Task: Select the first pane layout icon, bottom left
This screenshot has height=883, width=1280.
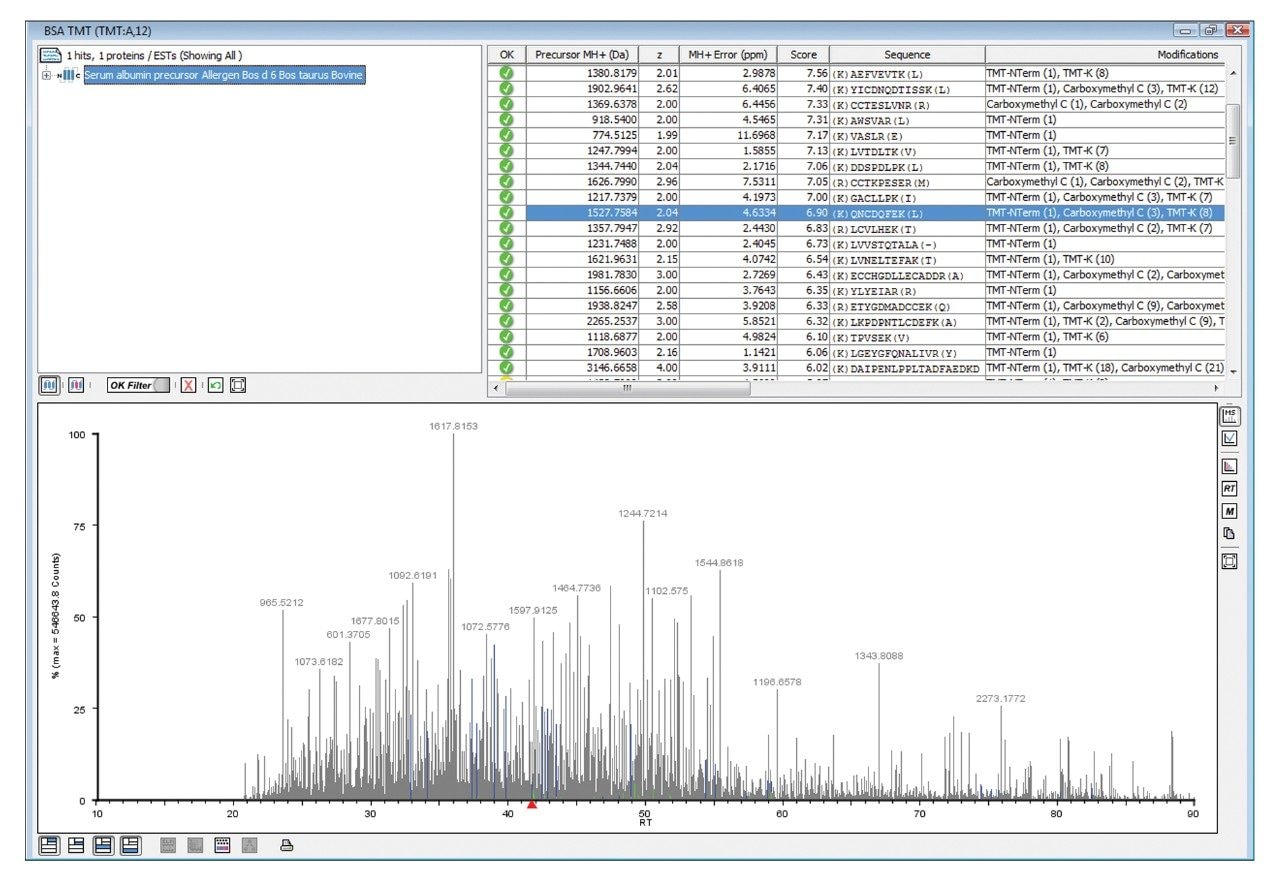Action: [49, 845]
